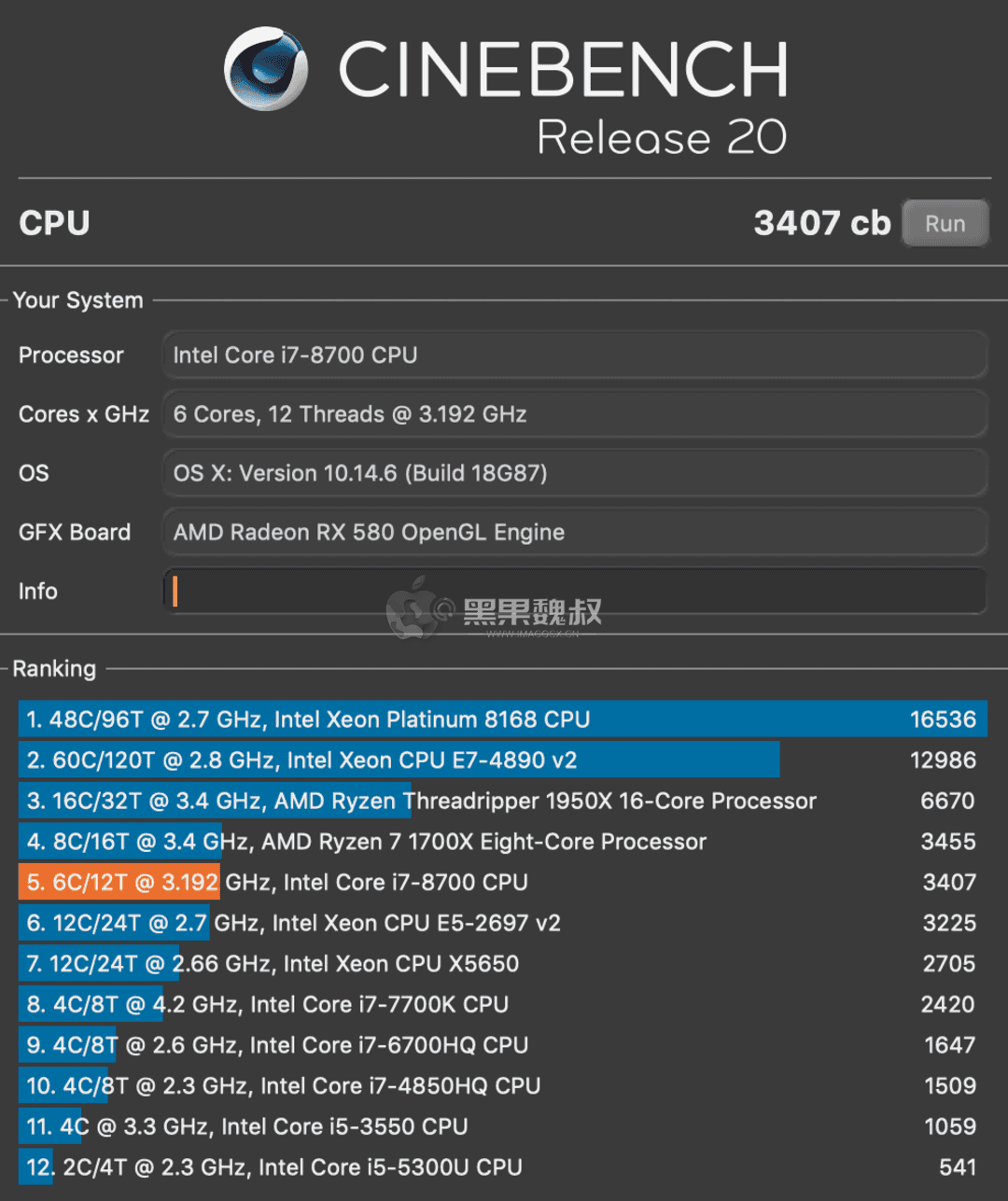Click the Ryzen Threadripper 1950X ranking bar
This screenshot has height=1201, width=1008.
pyautogui.click(x=215, y=801)
